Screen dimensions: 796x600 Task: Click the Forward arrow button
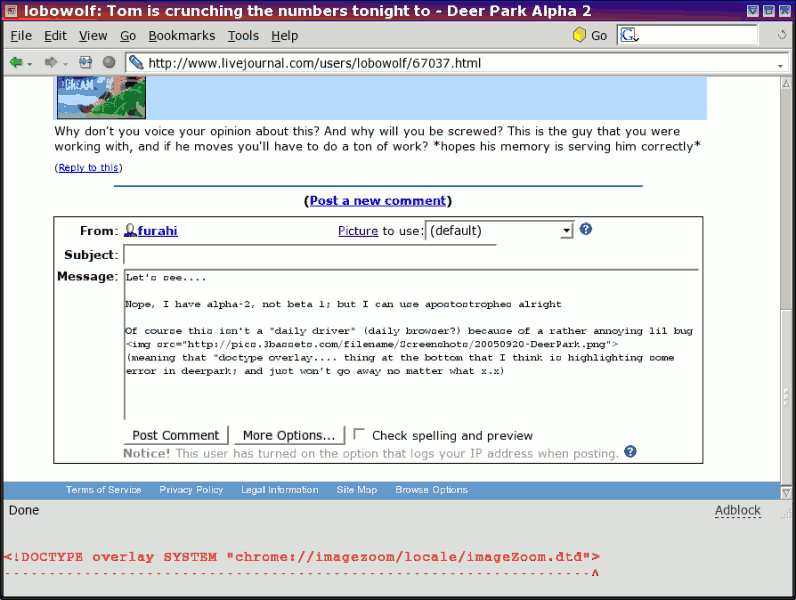click(51, 62)
